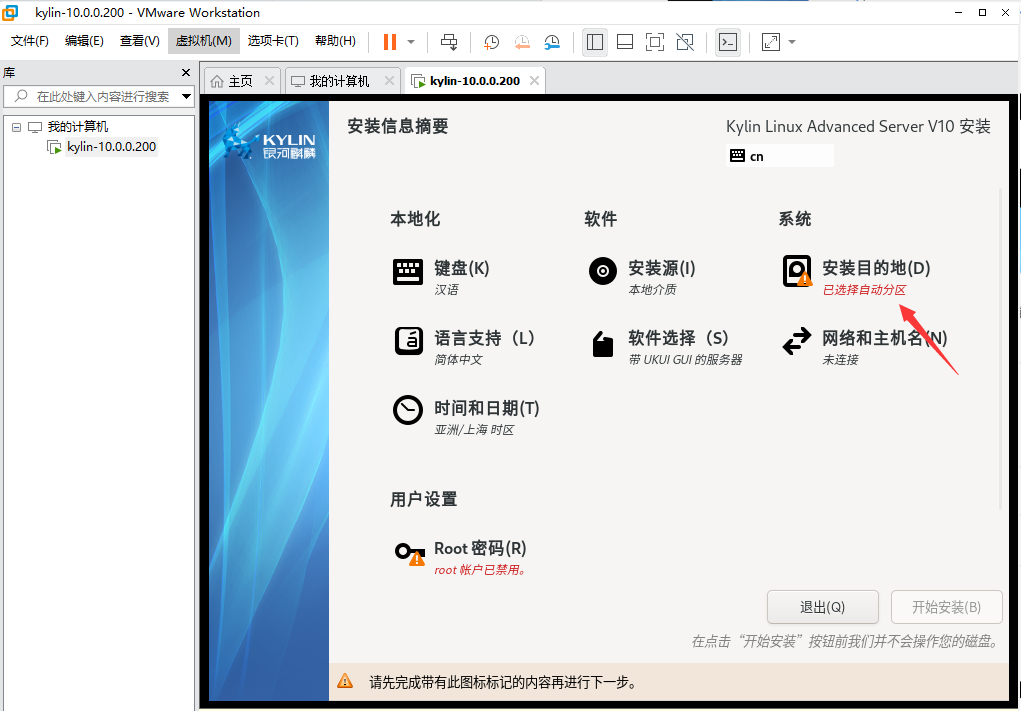Image resolution: width=1021 pixels, height=711 pixels.
Task: Click the installer's vertical scrollbar
Action: tap(1000, 348)
